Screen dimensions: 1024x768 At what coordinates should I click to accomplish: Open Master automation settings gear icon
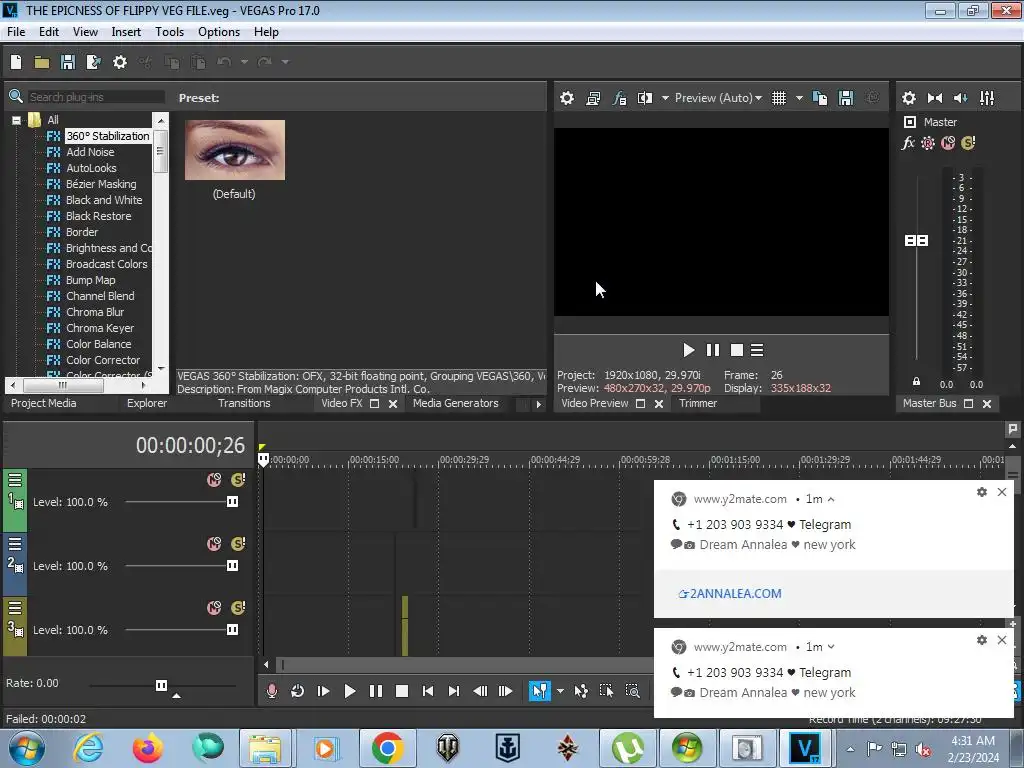tap(928, 143)
